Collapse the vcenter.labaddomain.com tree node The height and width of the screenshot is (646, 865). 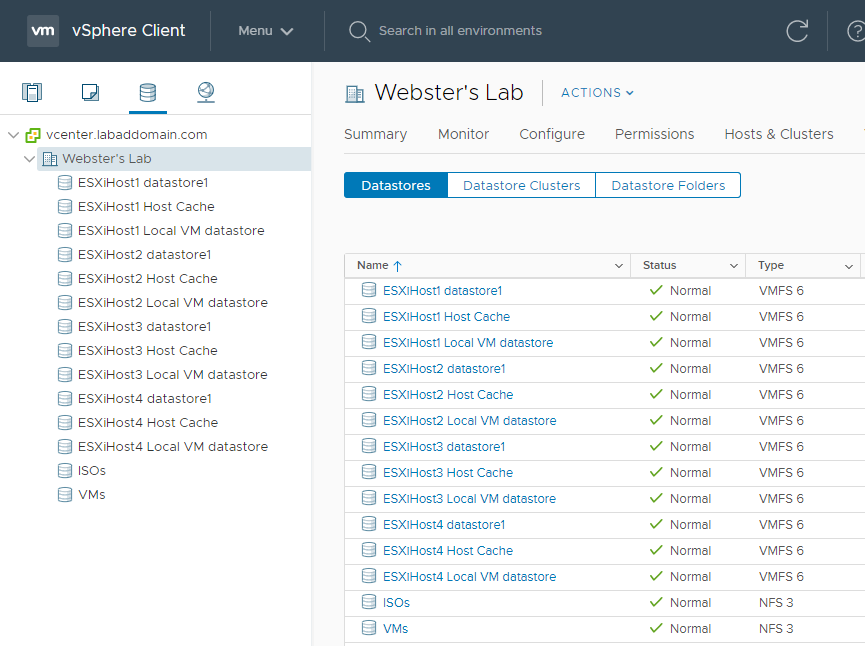pos(13,135)
